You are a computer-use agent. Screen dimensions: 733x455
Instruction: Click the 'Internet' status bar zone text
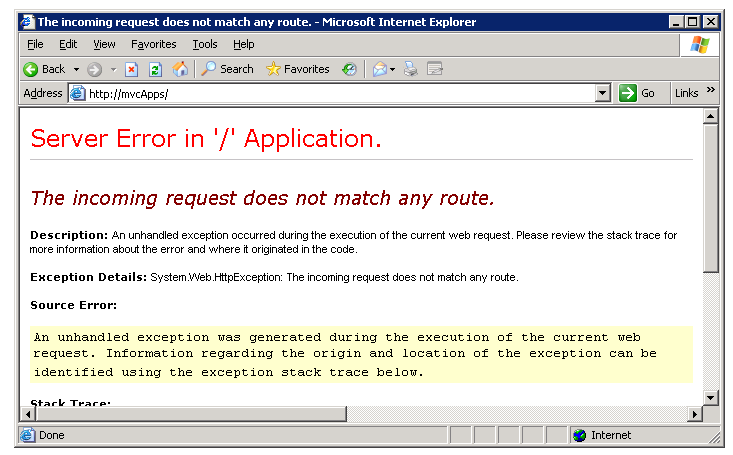pyautogui.click(x=611, y=435)
